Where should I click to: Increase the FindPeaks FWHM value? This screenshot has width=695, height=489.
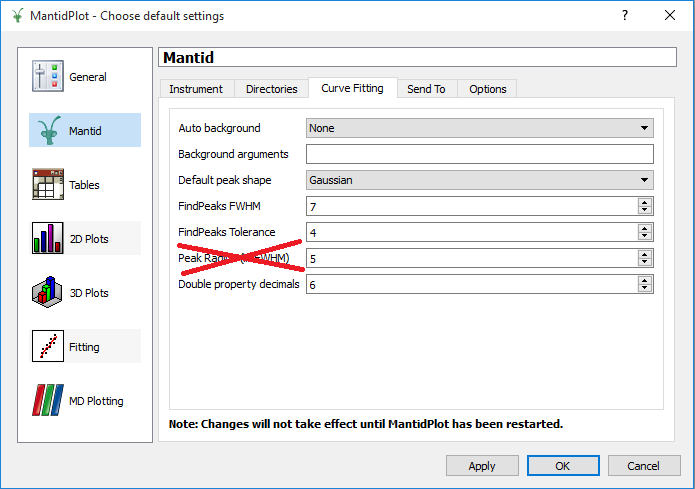(645, 202)
